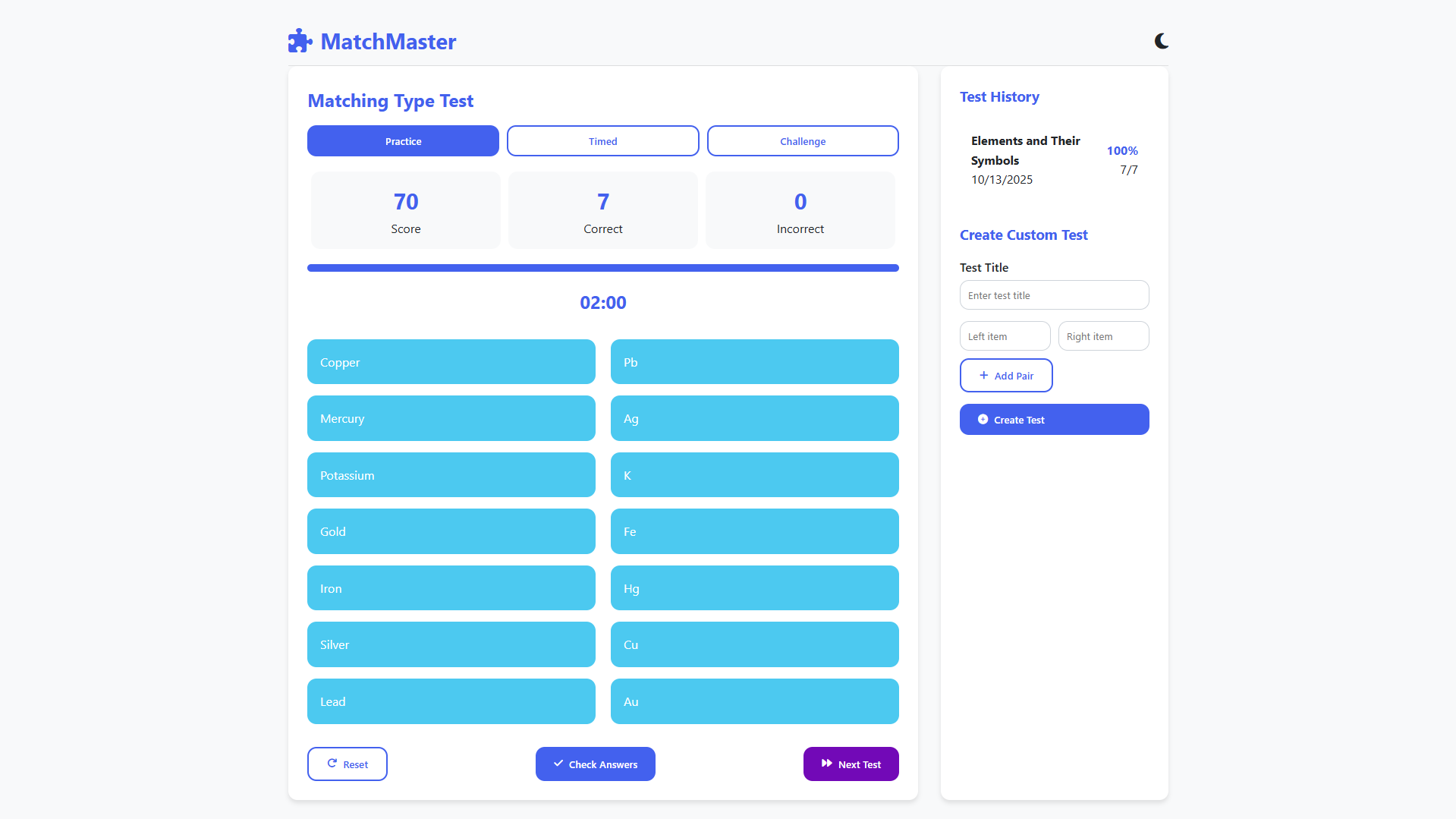The image size is (1456, 819).
Task: Toggle dark mode with moon icon
Action: (x=1161, y=41)
